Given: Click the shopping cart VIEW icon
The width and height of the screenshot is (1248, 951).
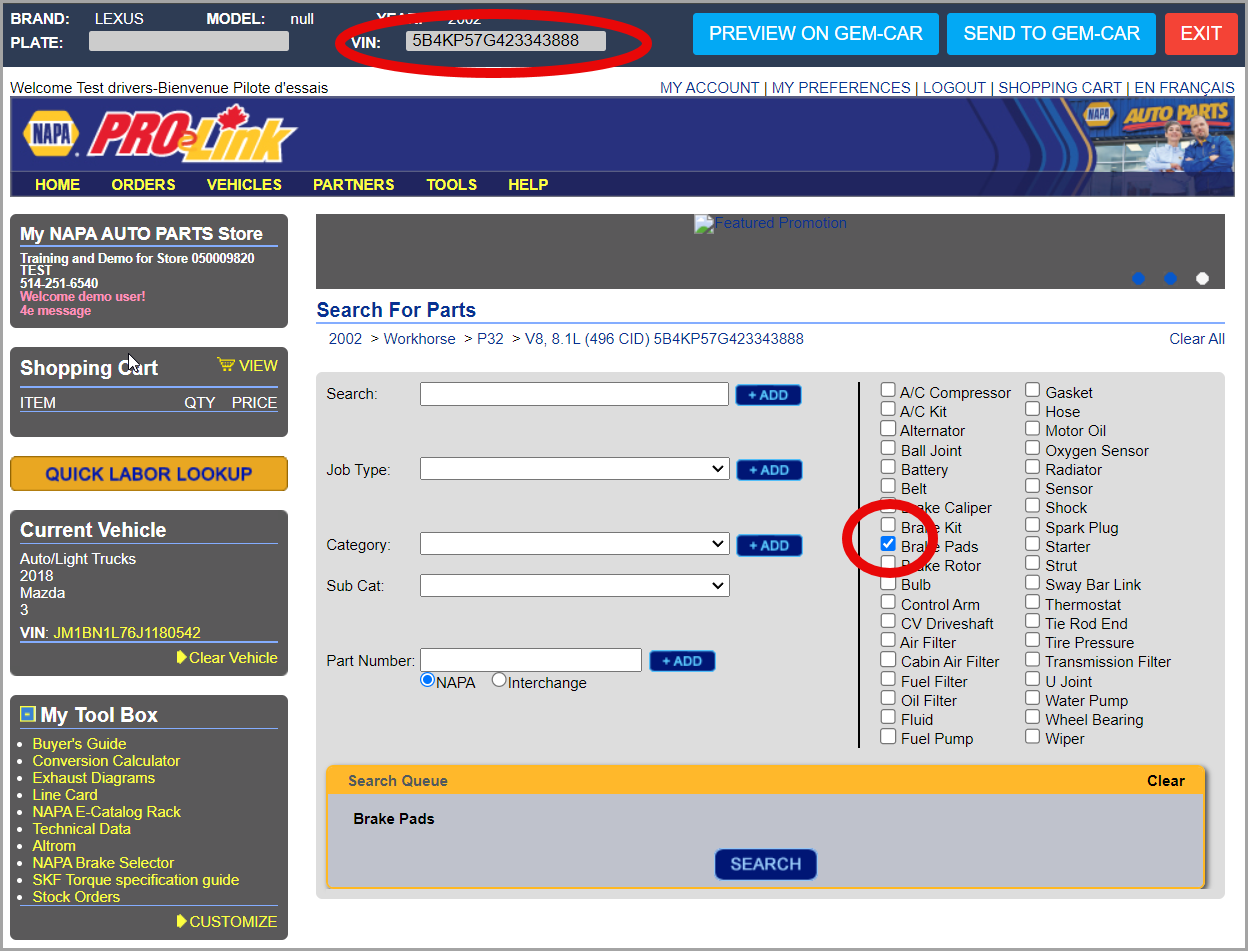Looking at the screenshot, I should tap(226, 365).
